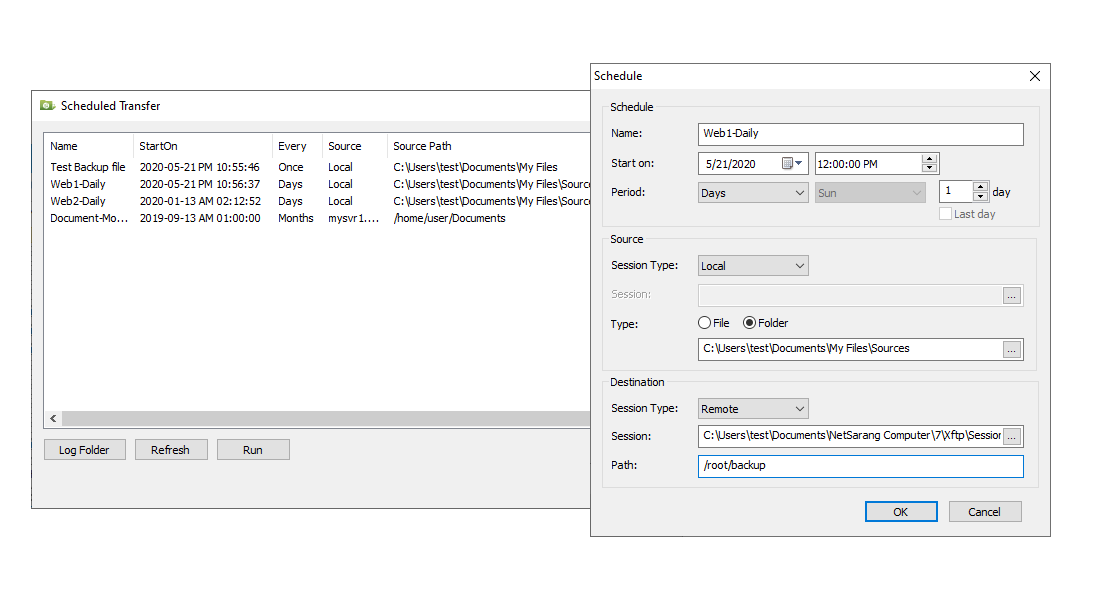
Task: Increase the day interval with up arrow
Action: (x=980, y=187)
